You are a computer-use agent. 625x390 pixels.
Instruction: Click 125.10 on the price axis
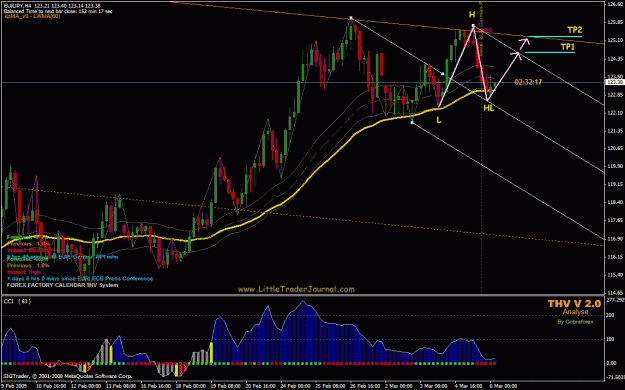[615, 40]
